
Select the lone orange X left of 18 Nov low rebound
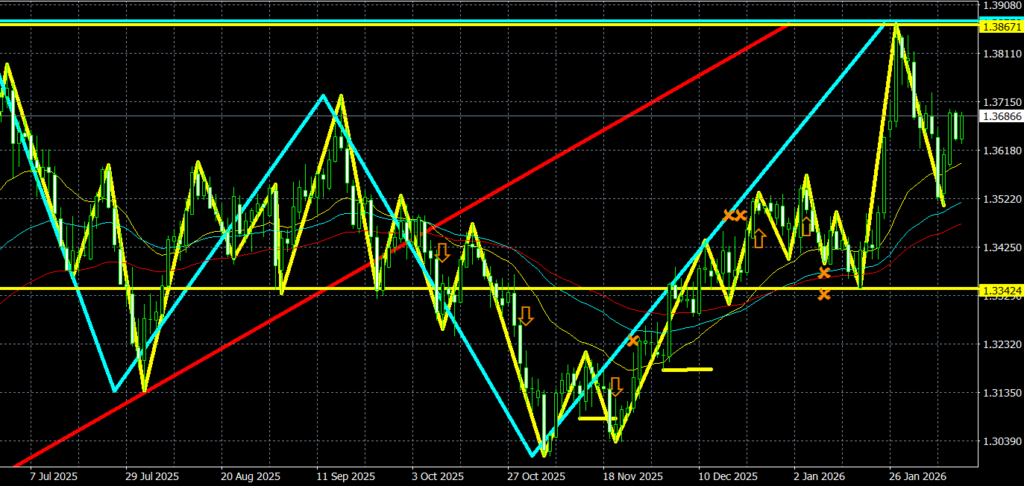[x=633, y=341]
